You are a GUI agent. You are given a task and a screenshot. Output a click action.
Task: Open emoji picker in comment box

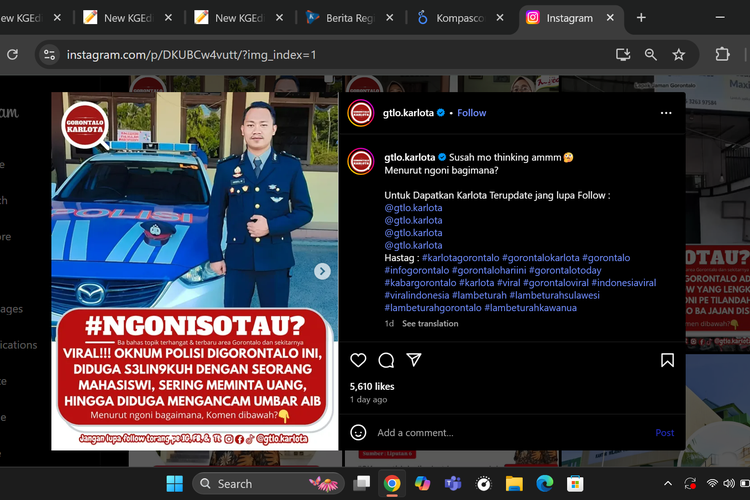(x=358, y=433)
